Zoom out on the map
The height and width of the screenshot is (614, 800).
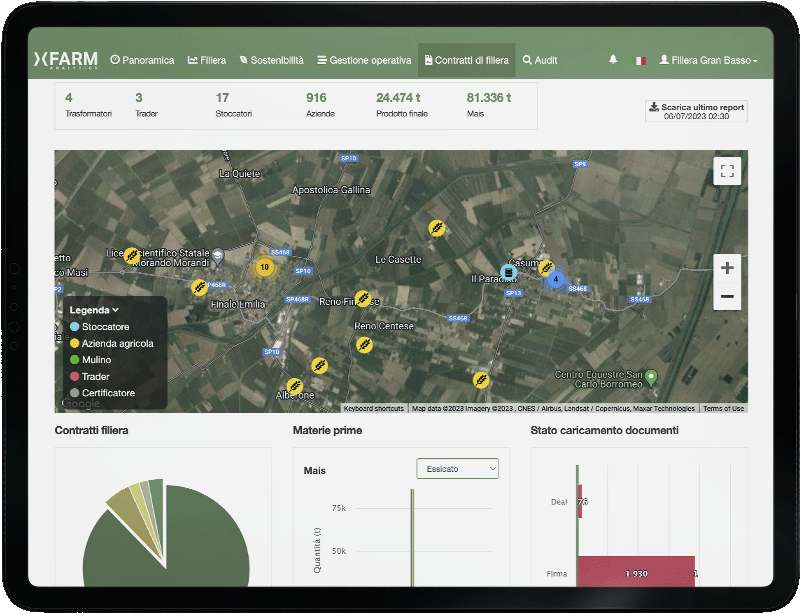pos(727,296)
